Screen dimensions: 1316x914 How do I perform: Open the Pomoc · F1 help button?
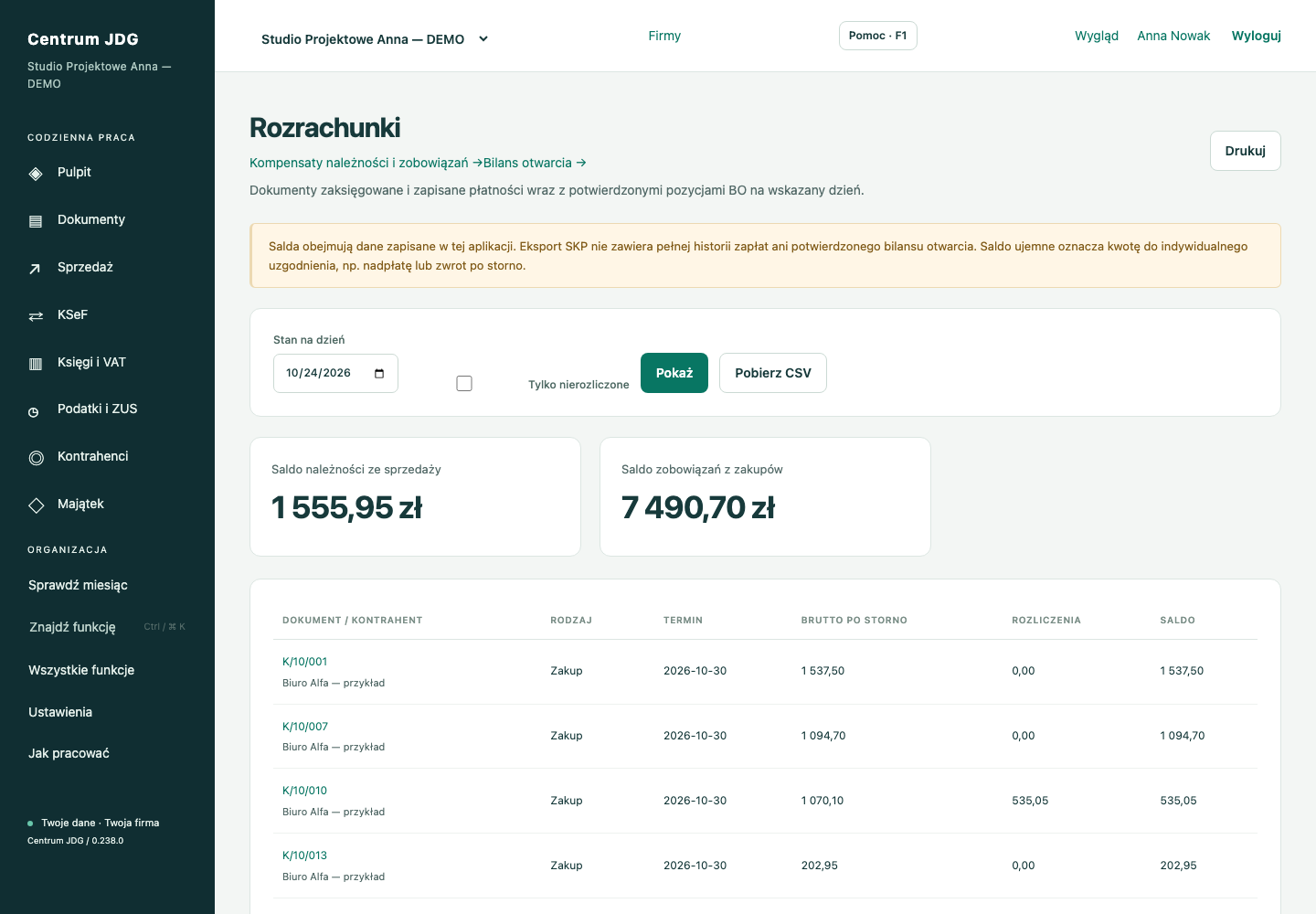tap(878, 36)
